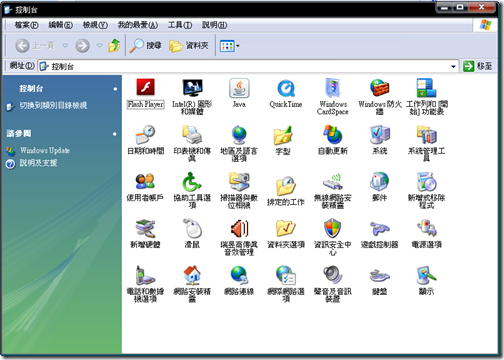The height and width of the screenshot is (360, 504).
Task: Open the 協助工具選項 accessibility icon
Action: 192,181
